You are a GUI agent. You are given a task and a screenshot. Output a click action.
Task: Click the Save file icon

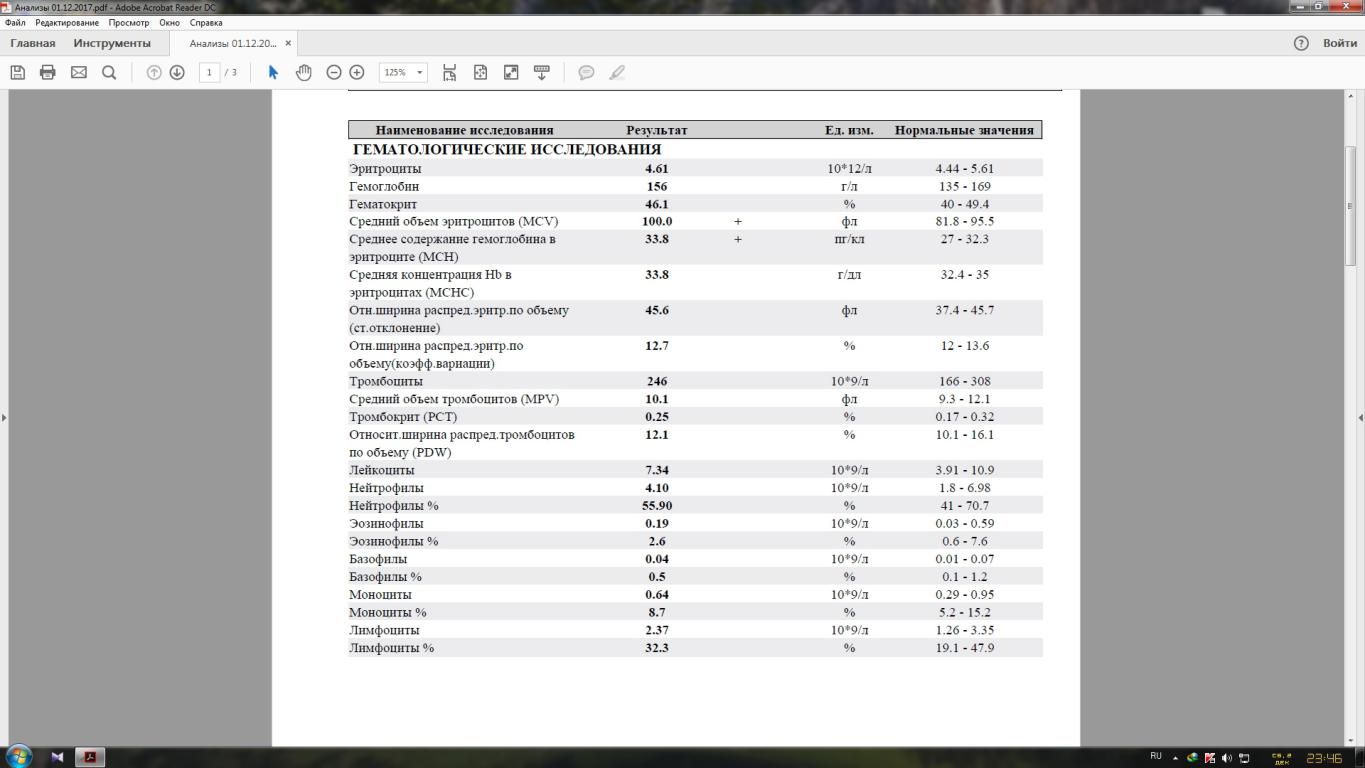pyautogui.click(x=17, y=72)
